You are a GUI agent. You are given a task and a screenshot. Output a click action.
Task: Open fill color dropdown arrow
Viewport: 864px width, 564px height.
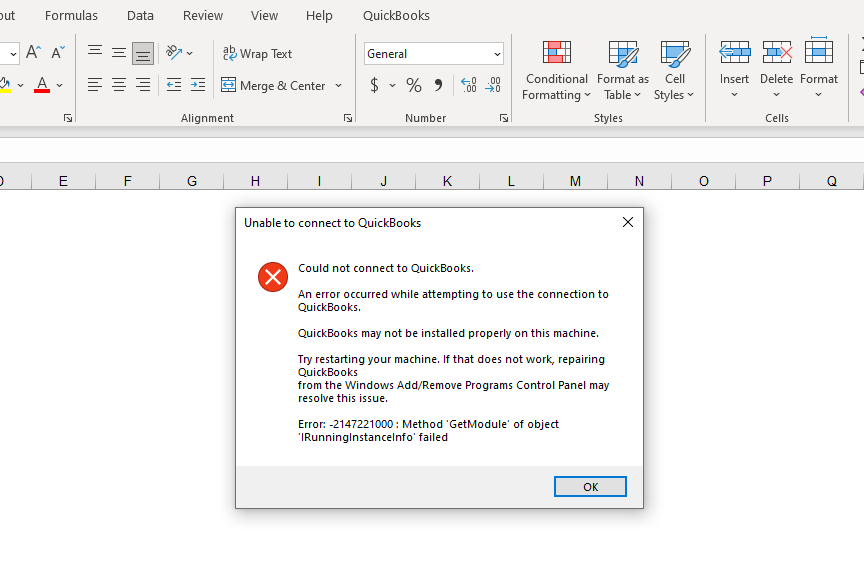click(20, 85)
